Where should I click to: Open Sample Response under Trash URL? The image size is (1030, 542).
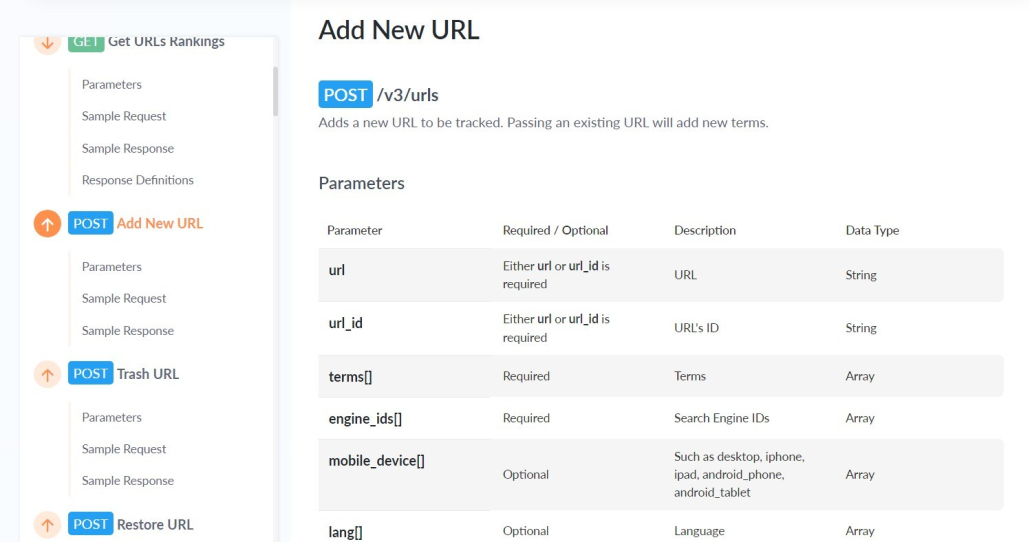(127, 480)
